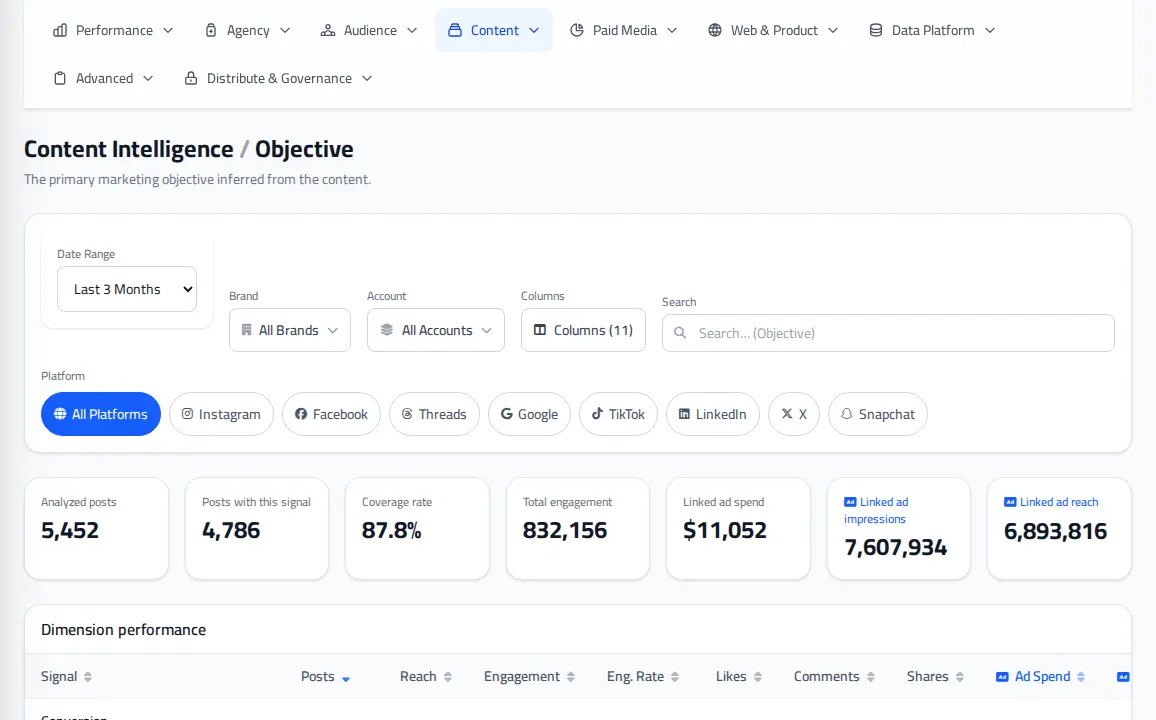
Task: Click the search magnifier icon
Action: pos(680,333)
